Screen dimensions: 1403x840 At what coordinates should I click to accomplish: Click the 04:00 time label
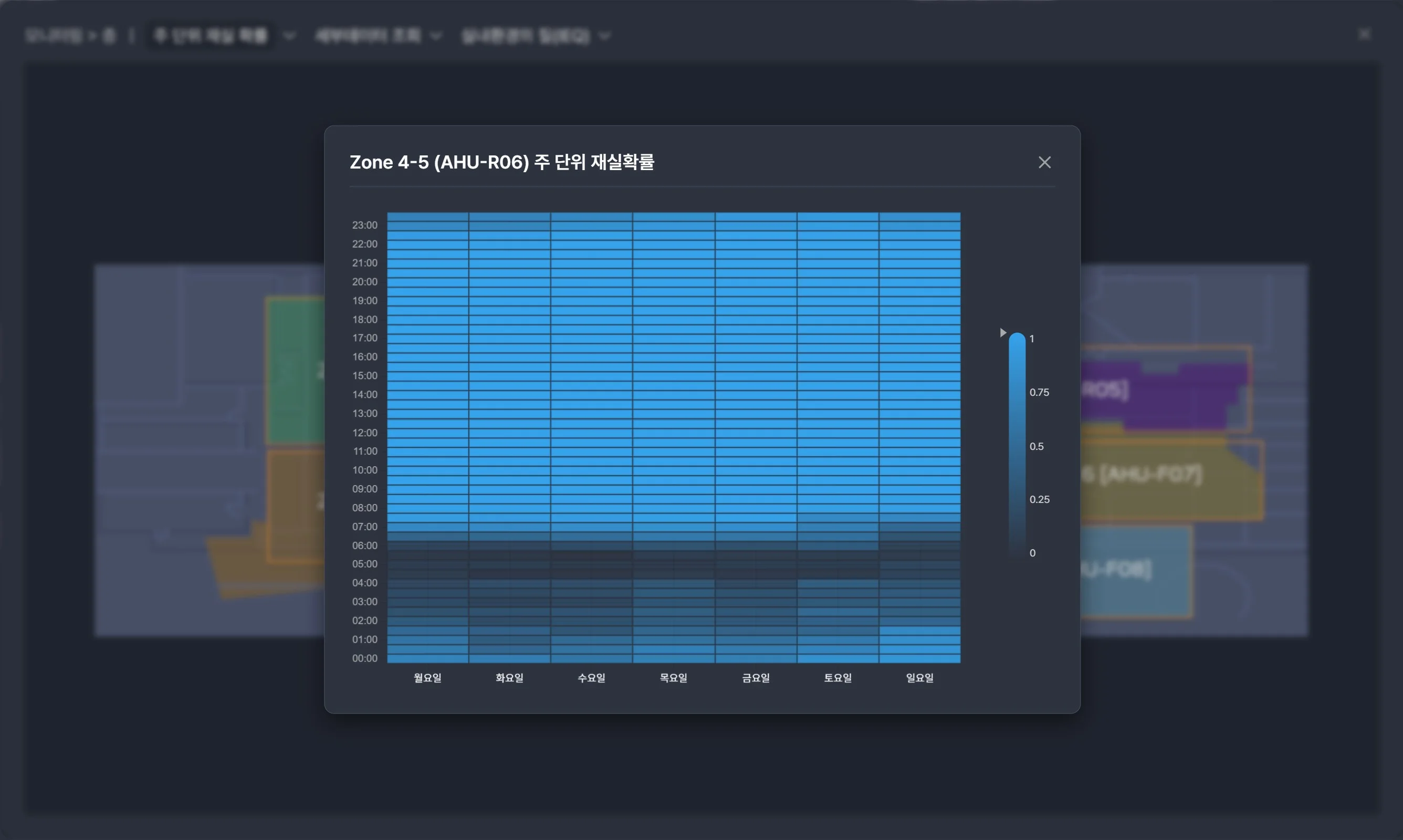pyautogui.click(x=364, y=582)
